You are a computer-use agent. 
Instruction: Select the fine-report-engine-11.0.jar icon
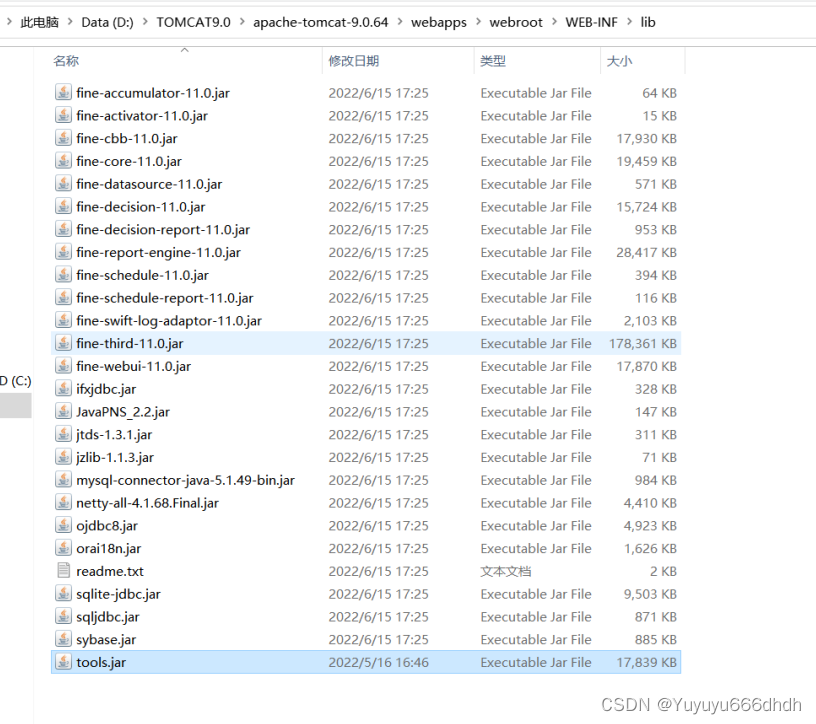pos(63,252)
